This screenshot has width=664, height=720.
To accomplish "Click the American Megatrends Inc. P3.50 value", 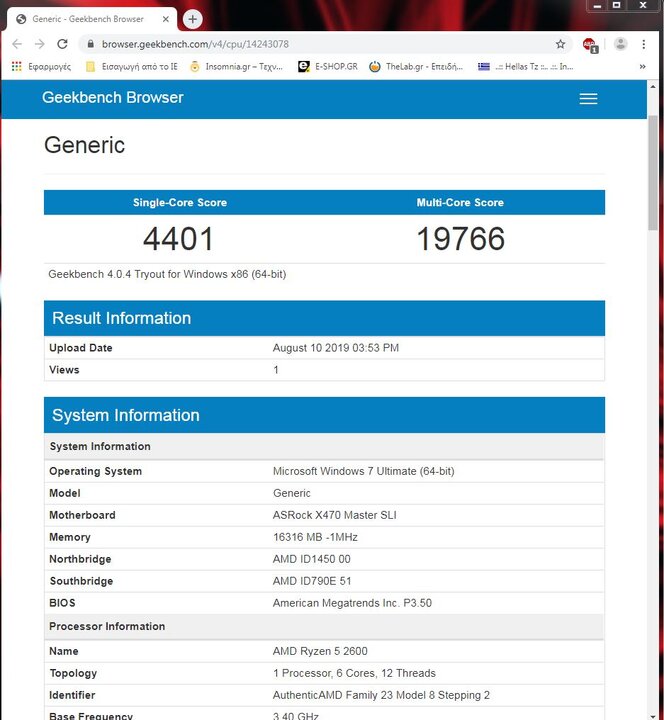I will click(x=352, y=603).
